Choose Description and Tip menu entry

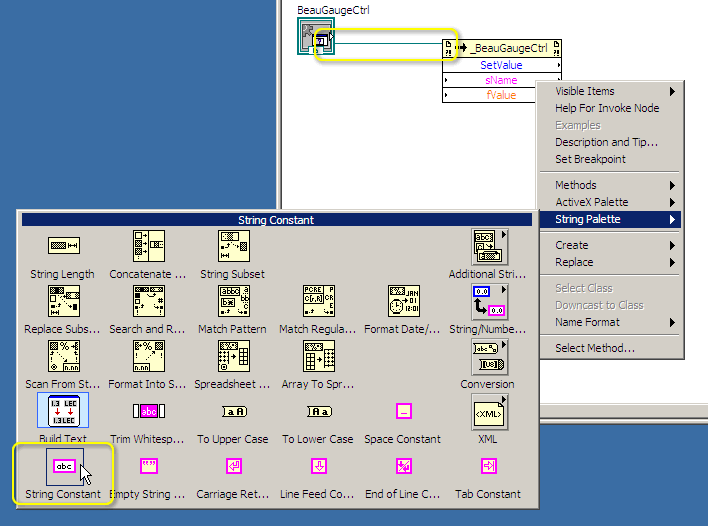coord(612,142)
